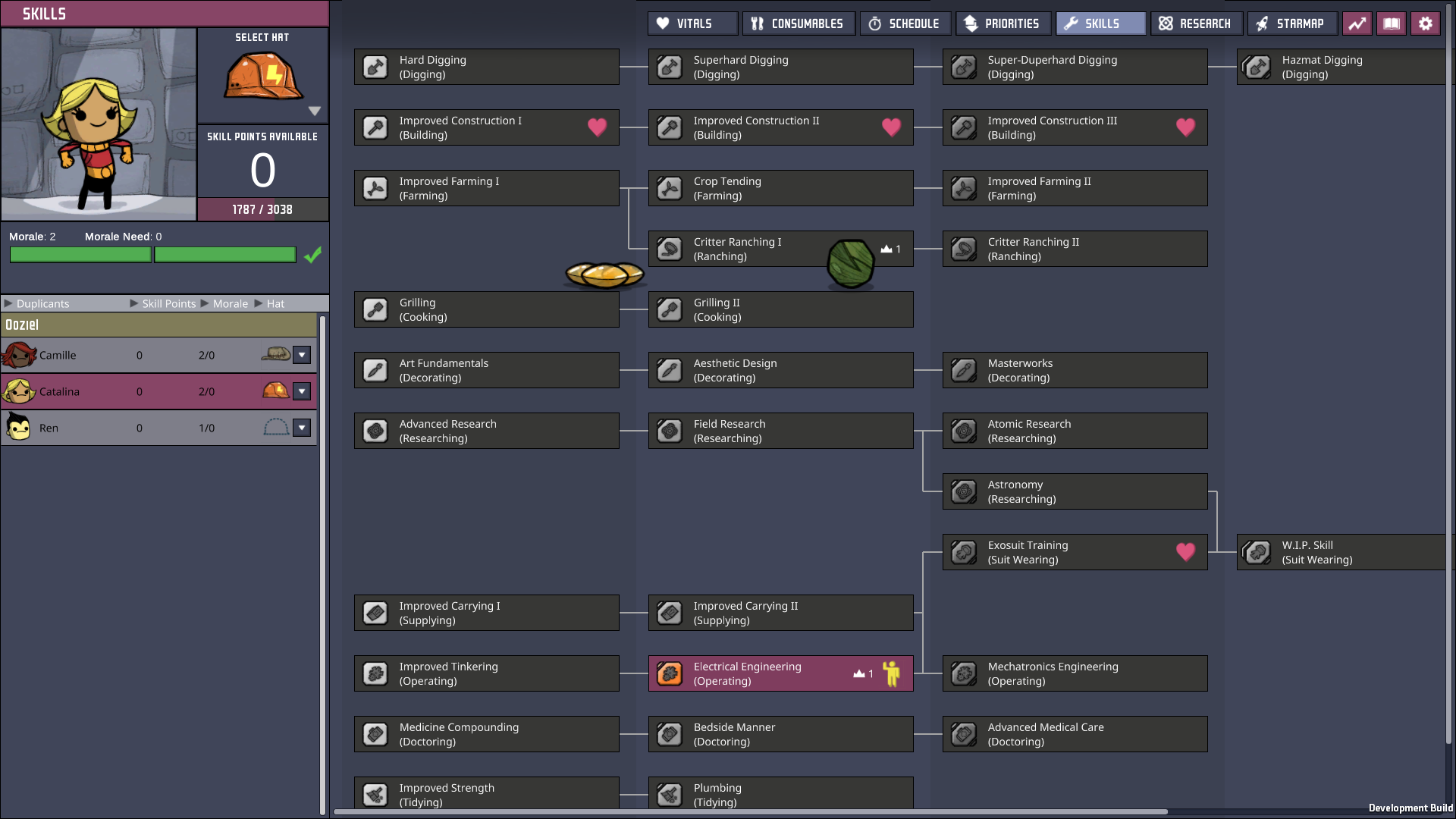This screenshot has height=819, width=1456.
Task: Sort the list by Morale column
Action: [x=230, y=303]
